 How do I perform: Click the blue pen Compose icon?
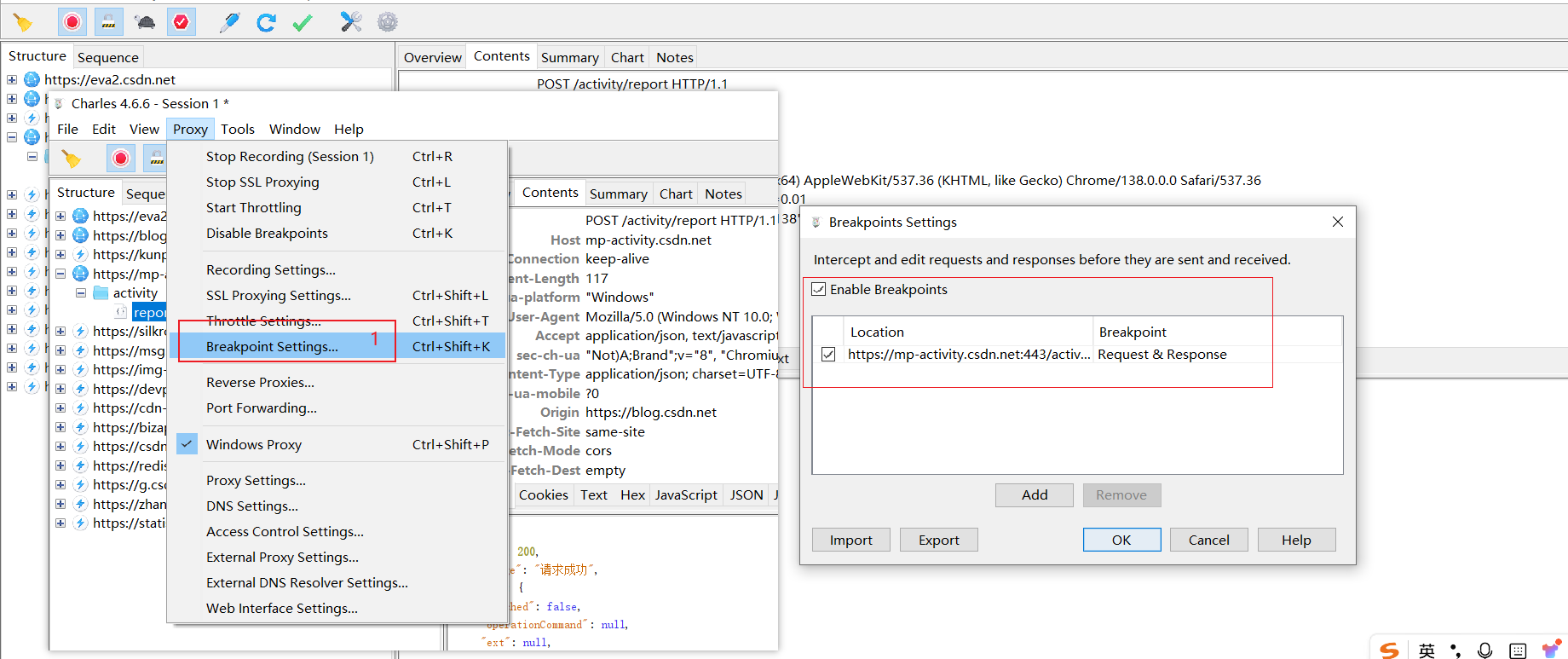click(229, 22)
